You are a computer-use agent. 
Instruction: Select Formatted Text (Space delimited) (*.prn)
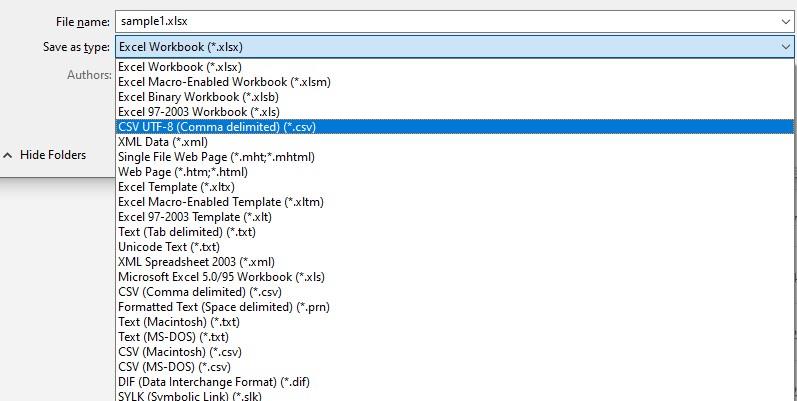(454, 307)
